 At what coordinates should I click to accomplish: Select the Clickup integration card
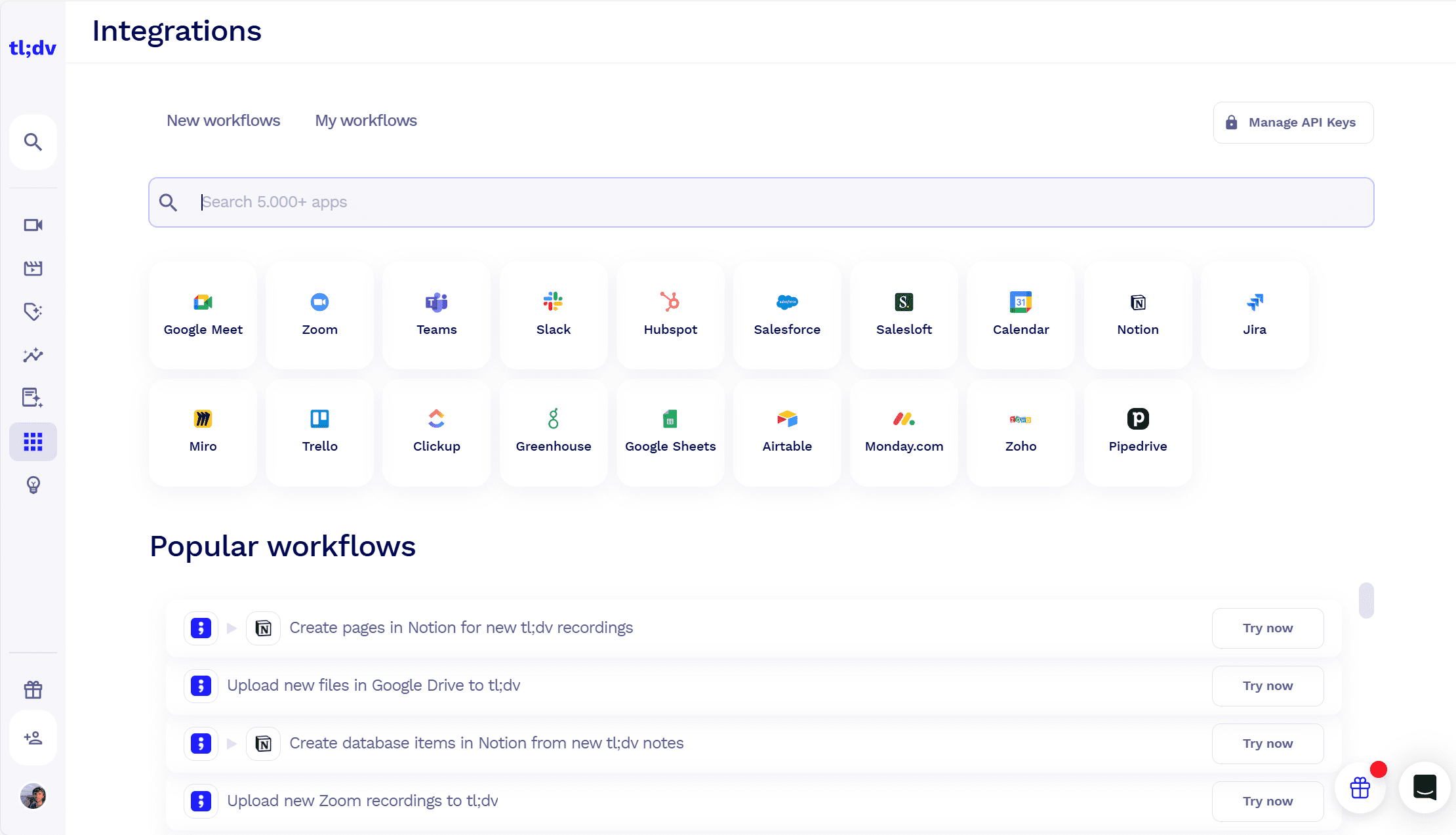(x=437, y=433)
